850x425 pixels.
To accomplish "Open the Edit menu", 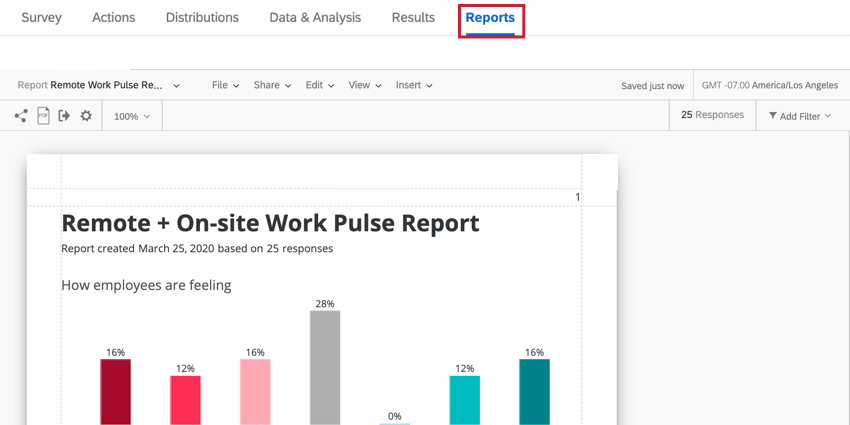I will pyautogui.click(x=320, y=85).
